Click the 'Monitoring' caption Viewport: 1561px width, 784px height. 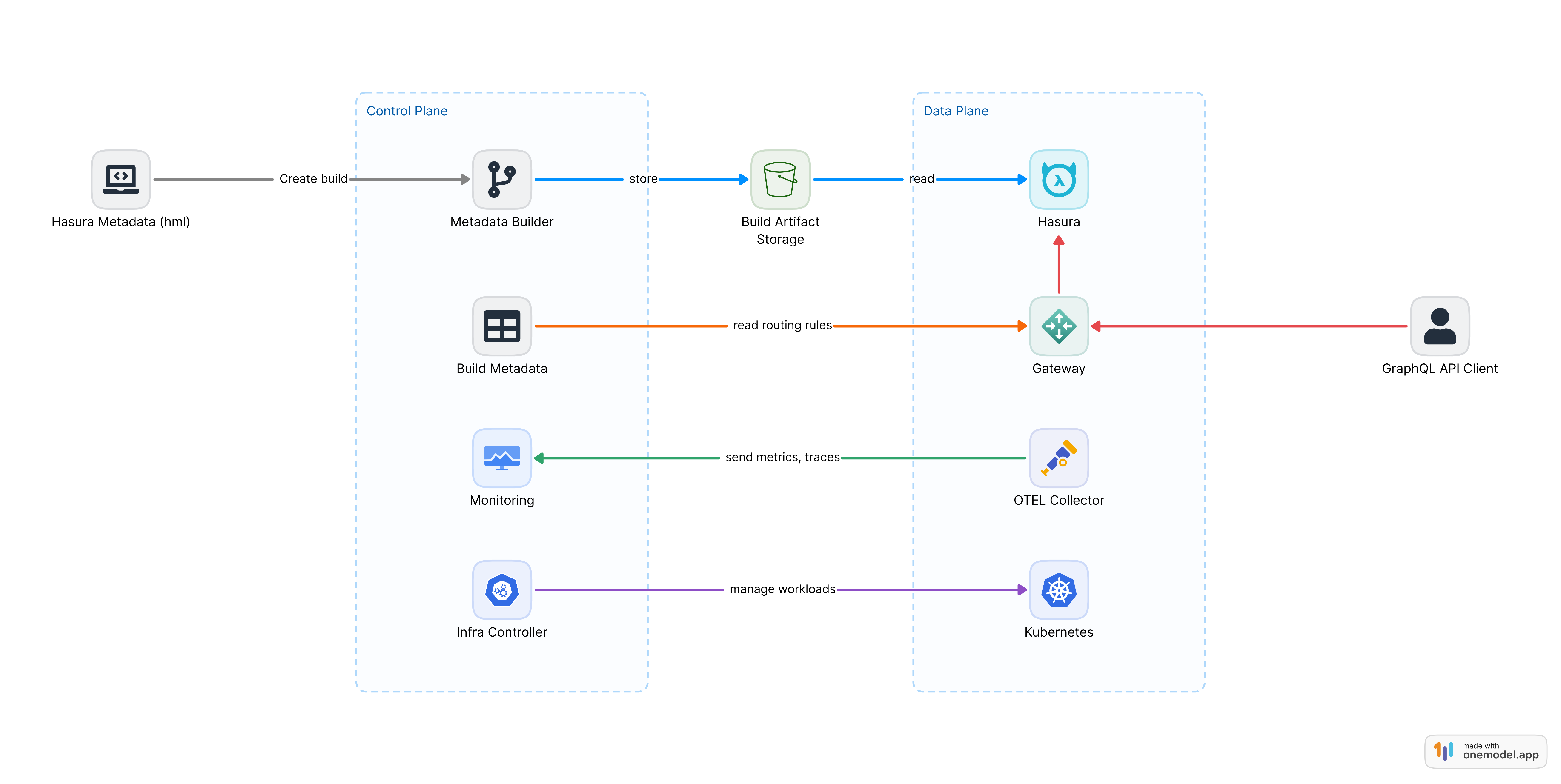502,501
